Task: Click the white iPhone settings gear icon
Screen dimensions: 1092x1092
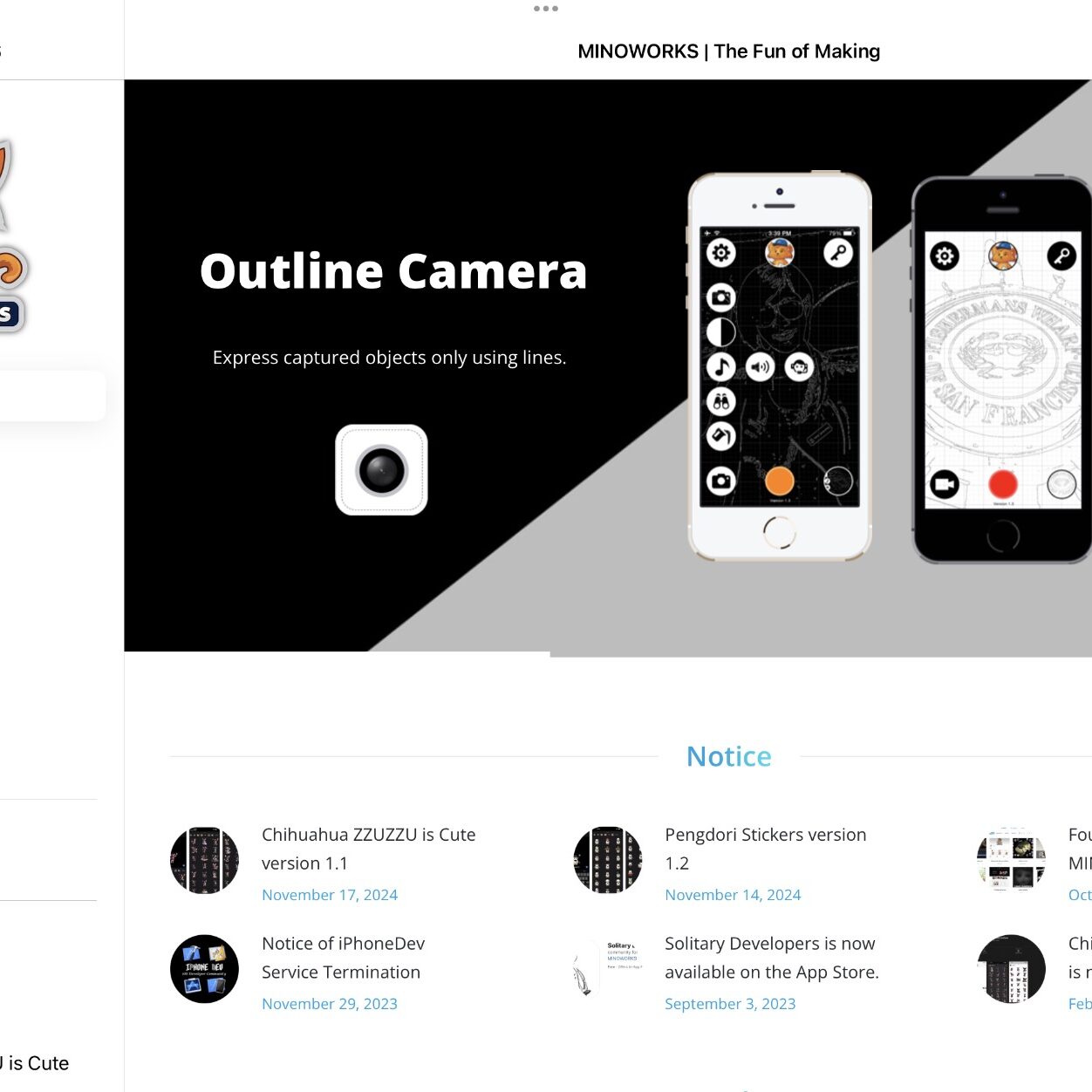Action: (721, 254)
